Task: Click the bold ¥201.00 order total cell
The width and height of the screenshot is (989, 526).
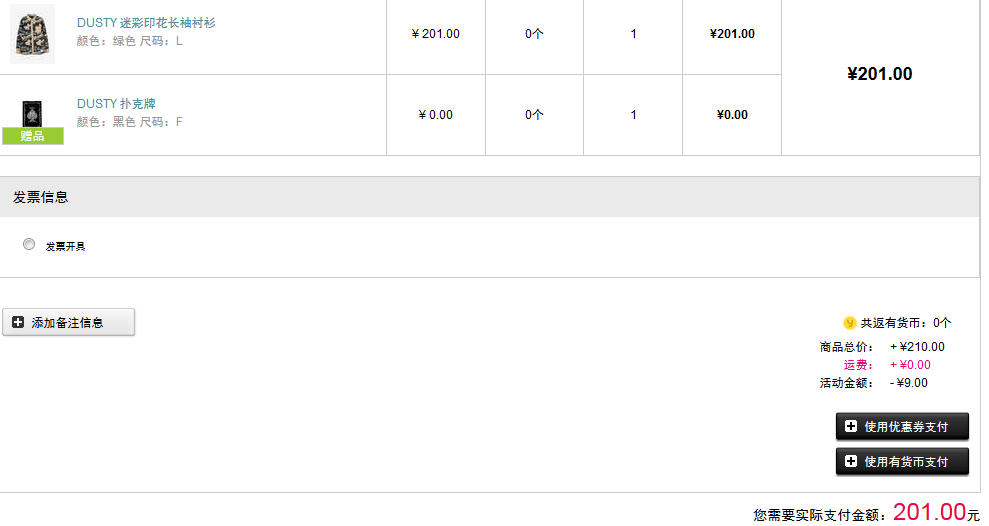Action: click(x=880, y=74)
